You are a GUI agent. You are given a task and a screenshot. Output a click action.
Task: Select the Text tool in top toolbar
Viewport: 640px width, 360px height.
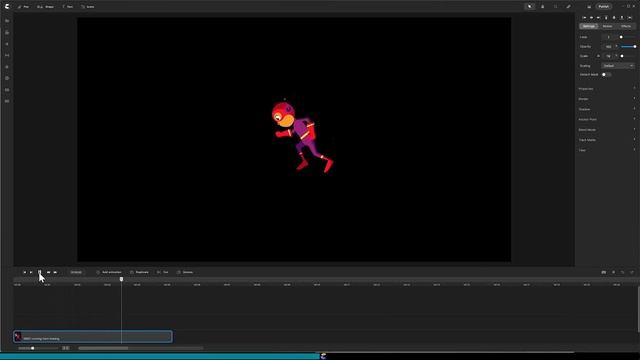tap(67, 7)
